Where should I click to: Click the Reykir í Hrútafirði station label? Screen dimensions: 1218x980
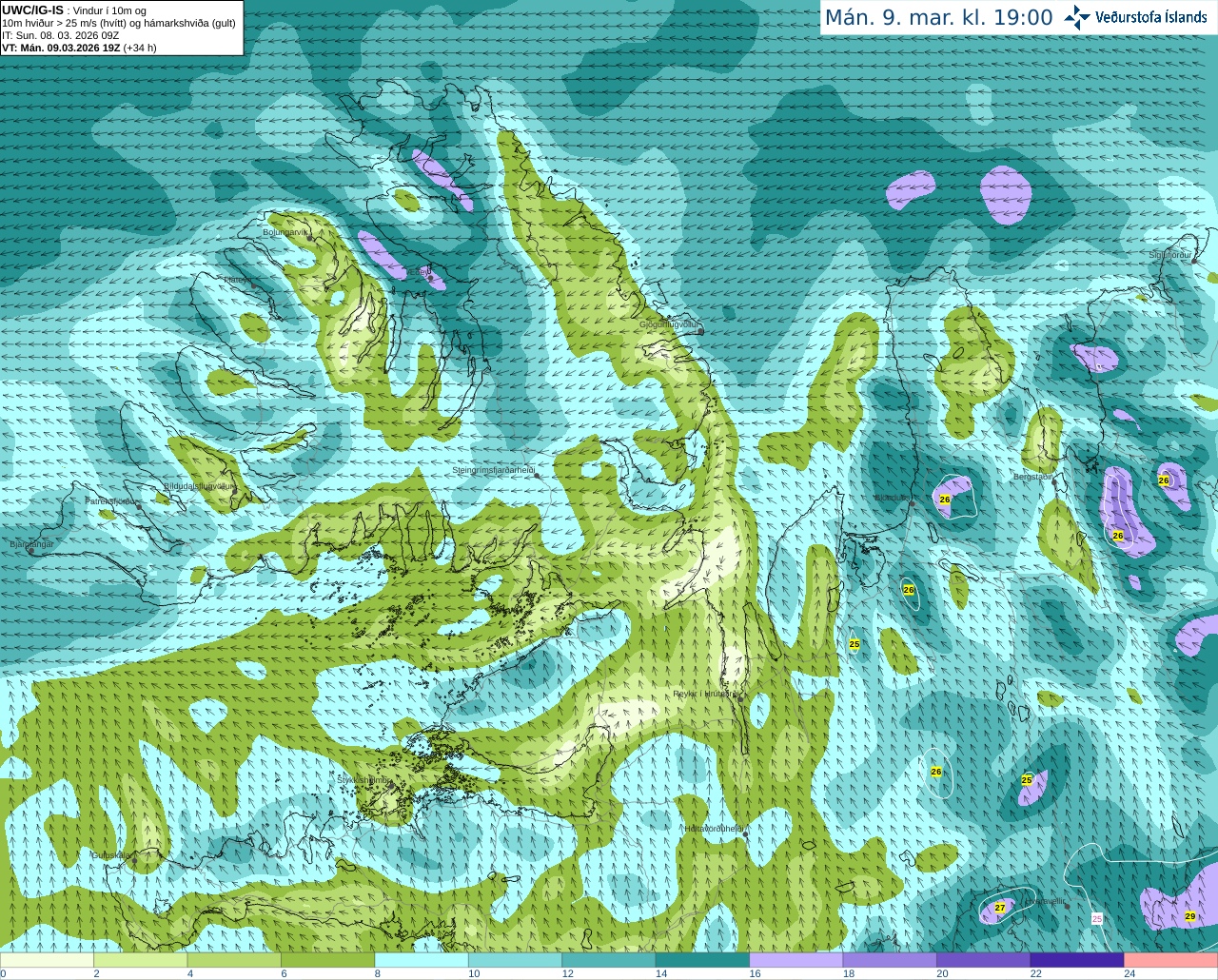point(706,694)
